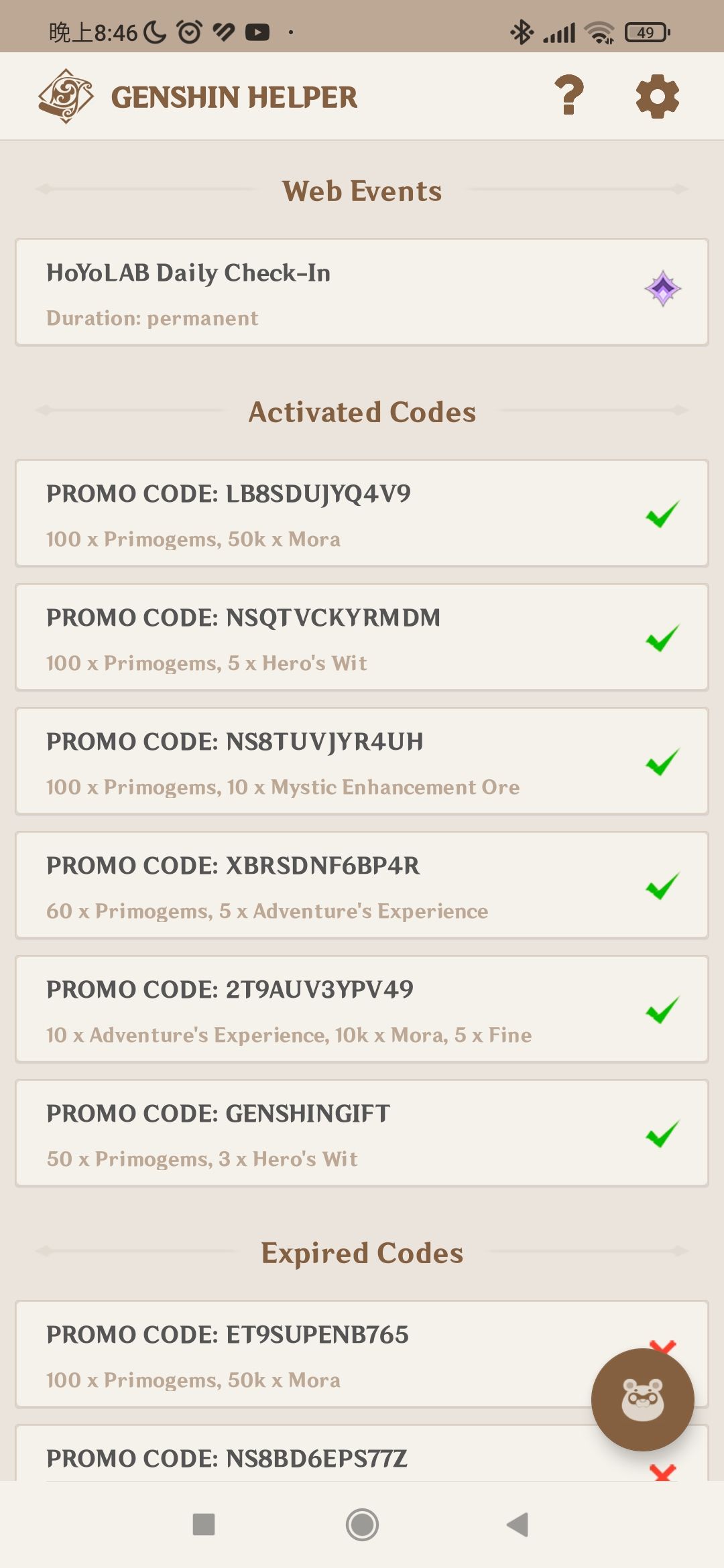Viewport: 724px width, 1568px height.
Task: Tap the floating raccoon mascot button
Action: [642, 1399]
